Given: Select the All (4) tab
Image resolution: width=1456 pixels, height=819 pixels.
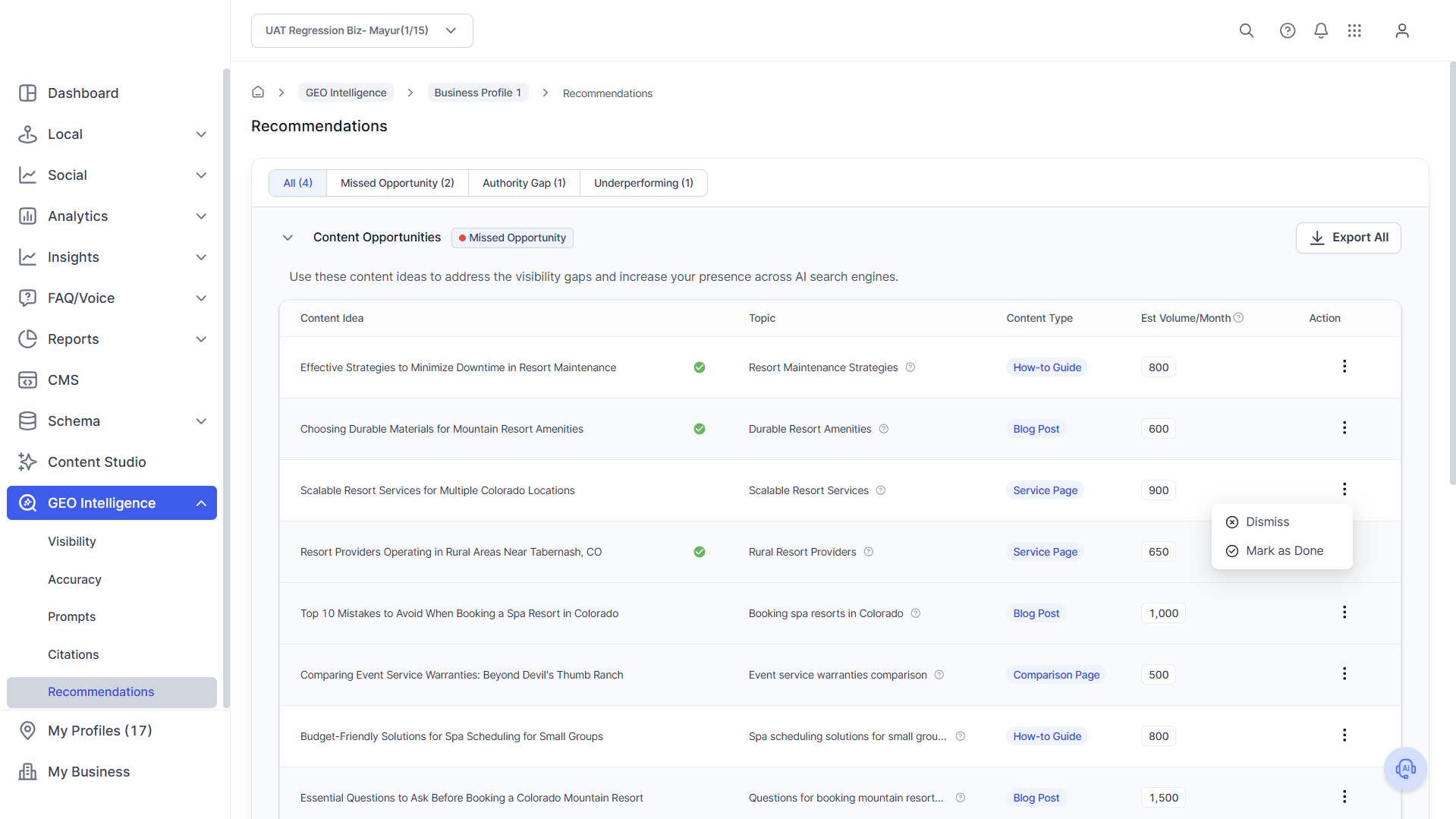Looking at the screenshot, I should point(297,183).
